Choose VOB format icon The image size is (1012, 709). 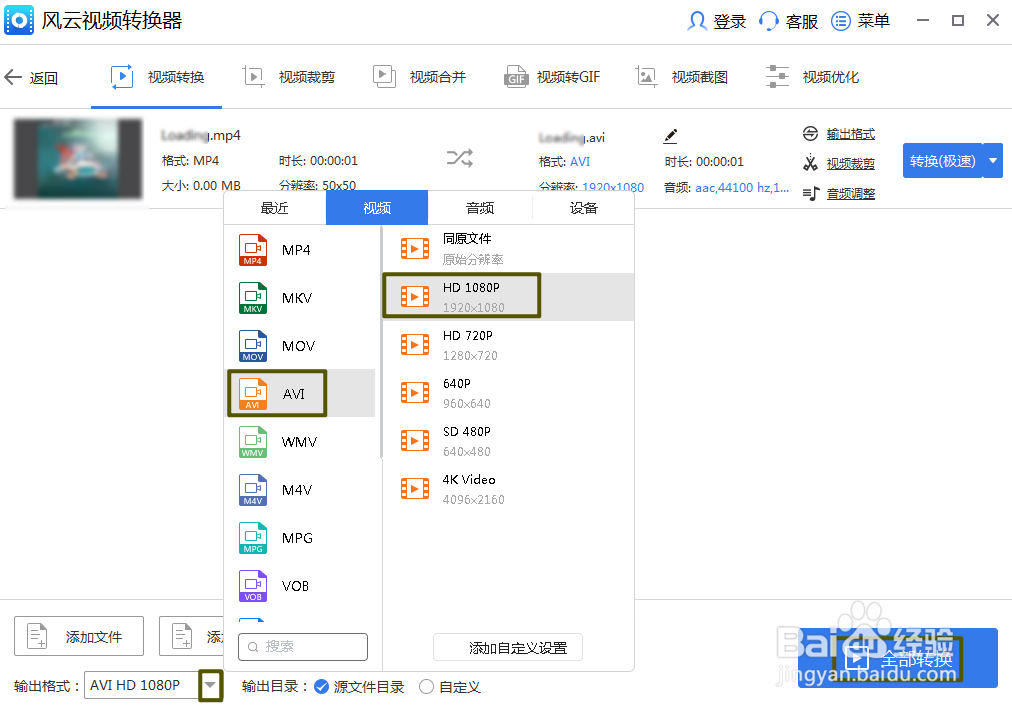(253, 586)
